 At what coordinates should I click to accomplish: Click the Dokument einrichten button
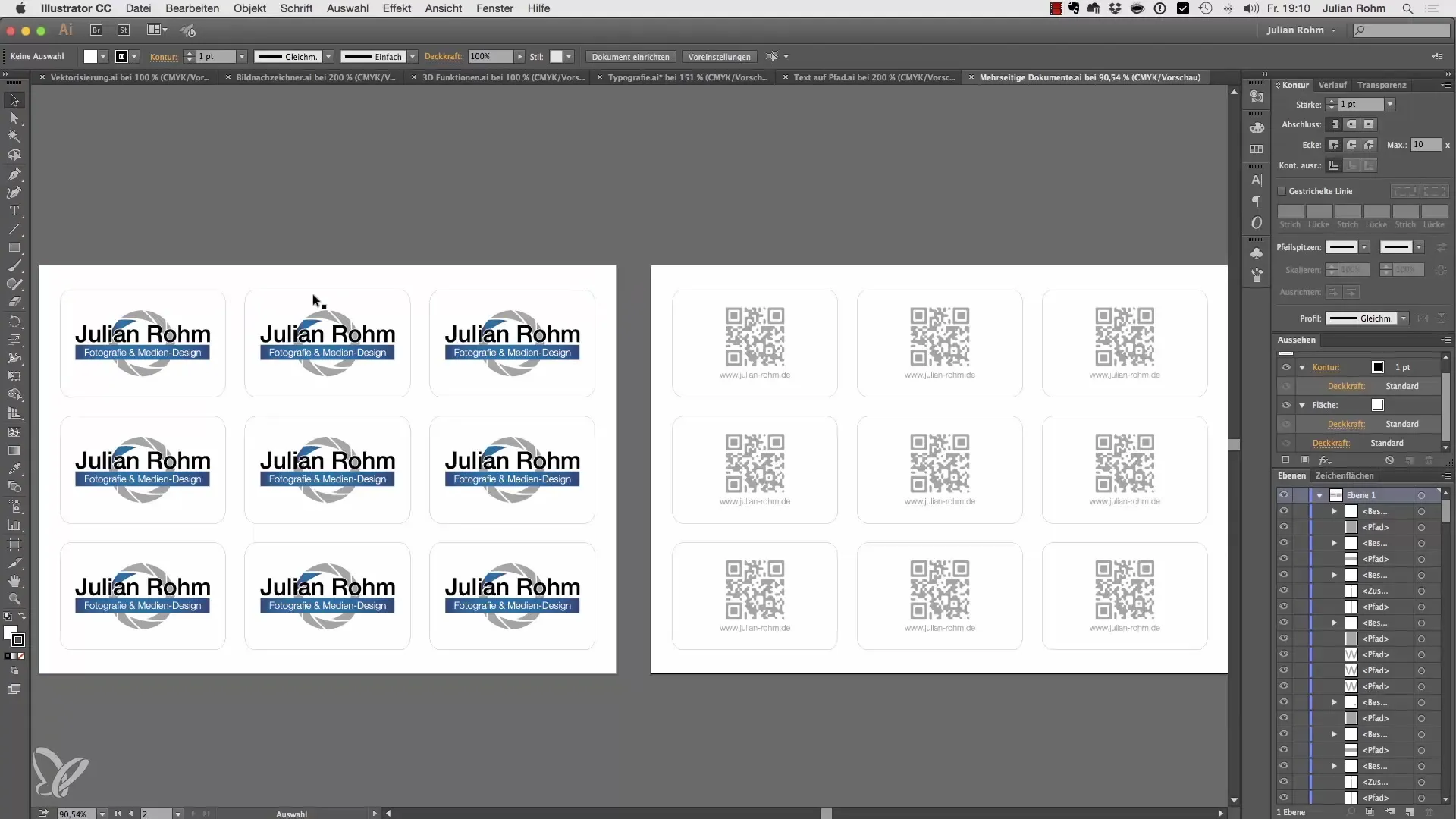pos(630,57)
